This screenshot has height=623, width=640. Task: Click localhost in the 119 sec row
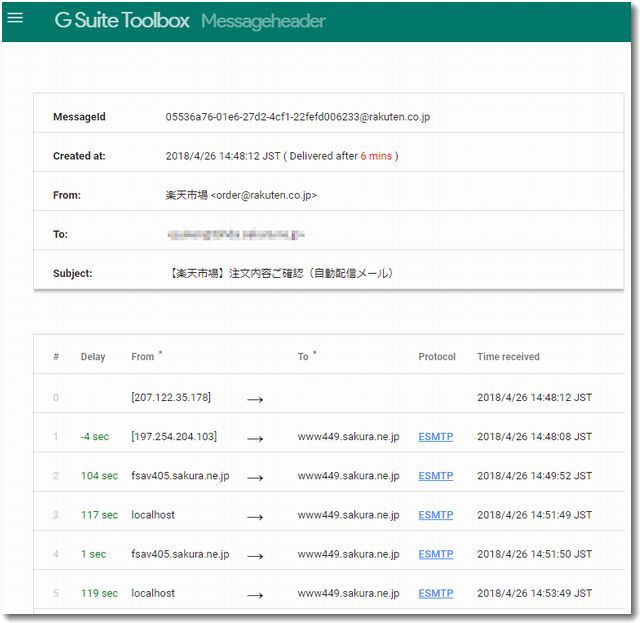(x=153, y=593)
